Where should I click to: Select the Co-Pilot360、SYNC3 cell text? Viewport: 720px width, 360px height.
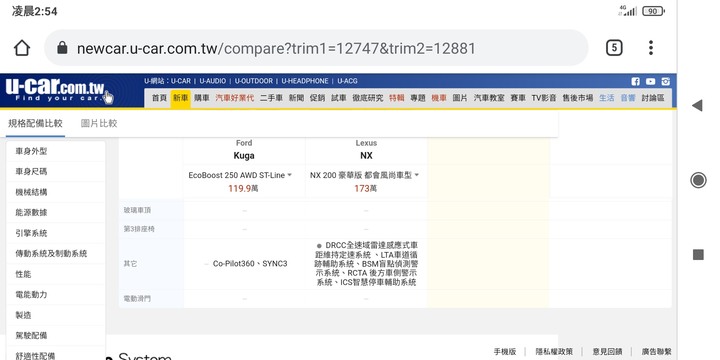coord(250,264)
